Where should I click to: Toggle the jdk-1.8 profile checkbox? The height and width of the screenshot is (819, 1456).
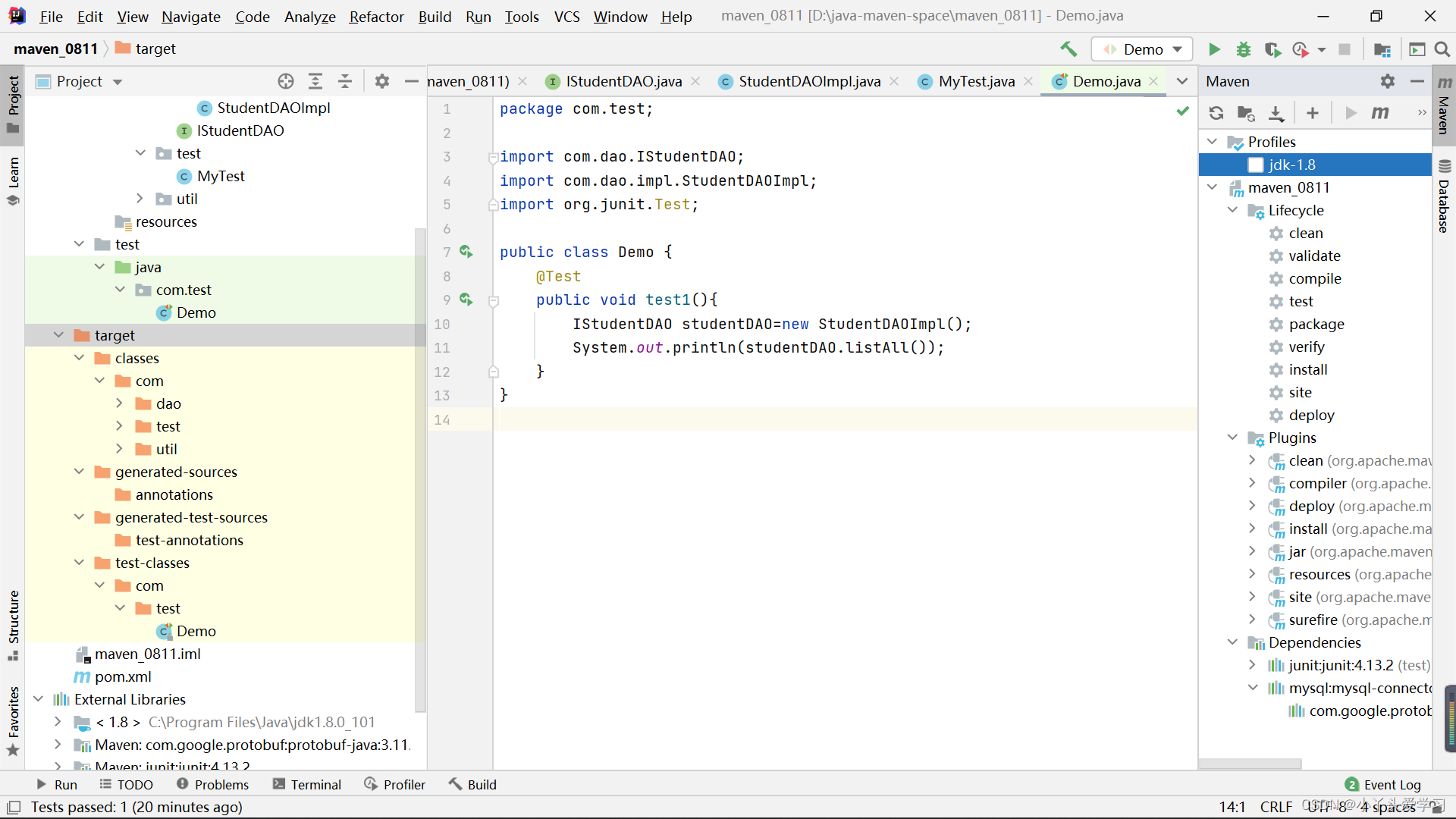pos(1256,165)
